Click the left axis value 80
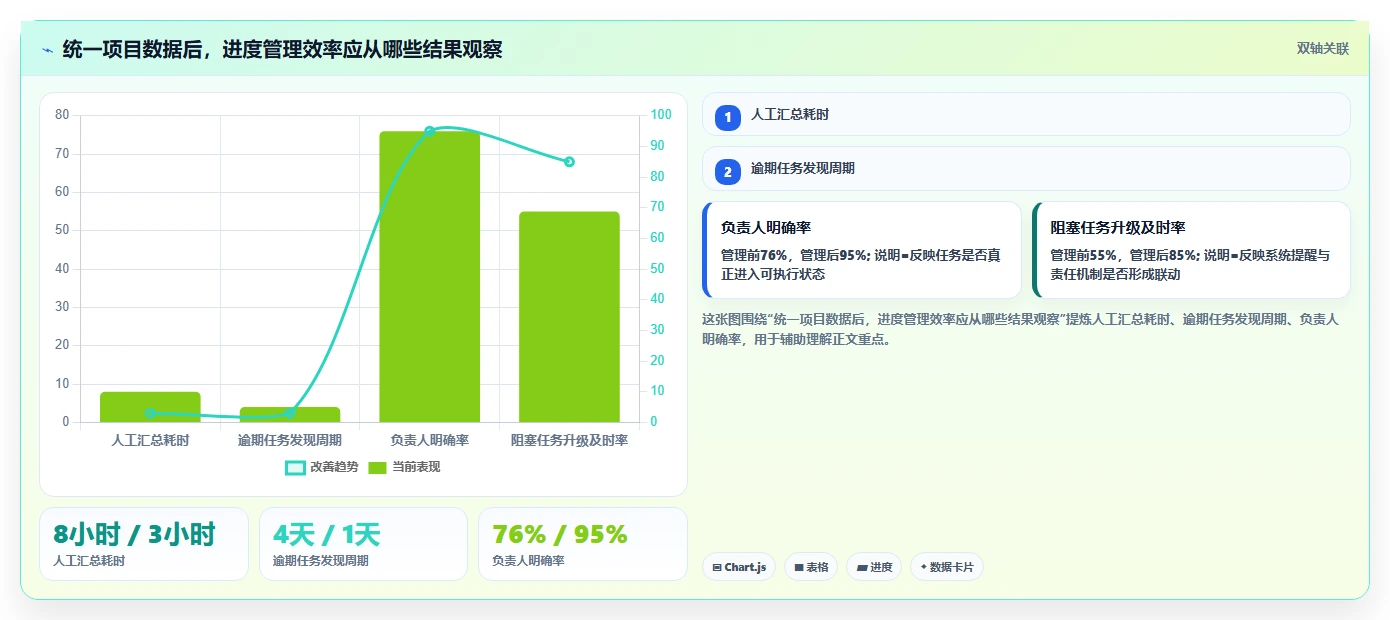The width and height of the screenshot is (1390, 620). tap(62, 115)
